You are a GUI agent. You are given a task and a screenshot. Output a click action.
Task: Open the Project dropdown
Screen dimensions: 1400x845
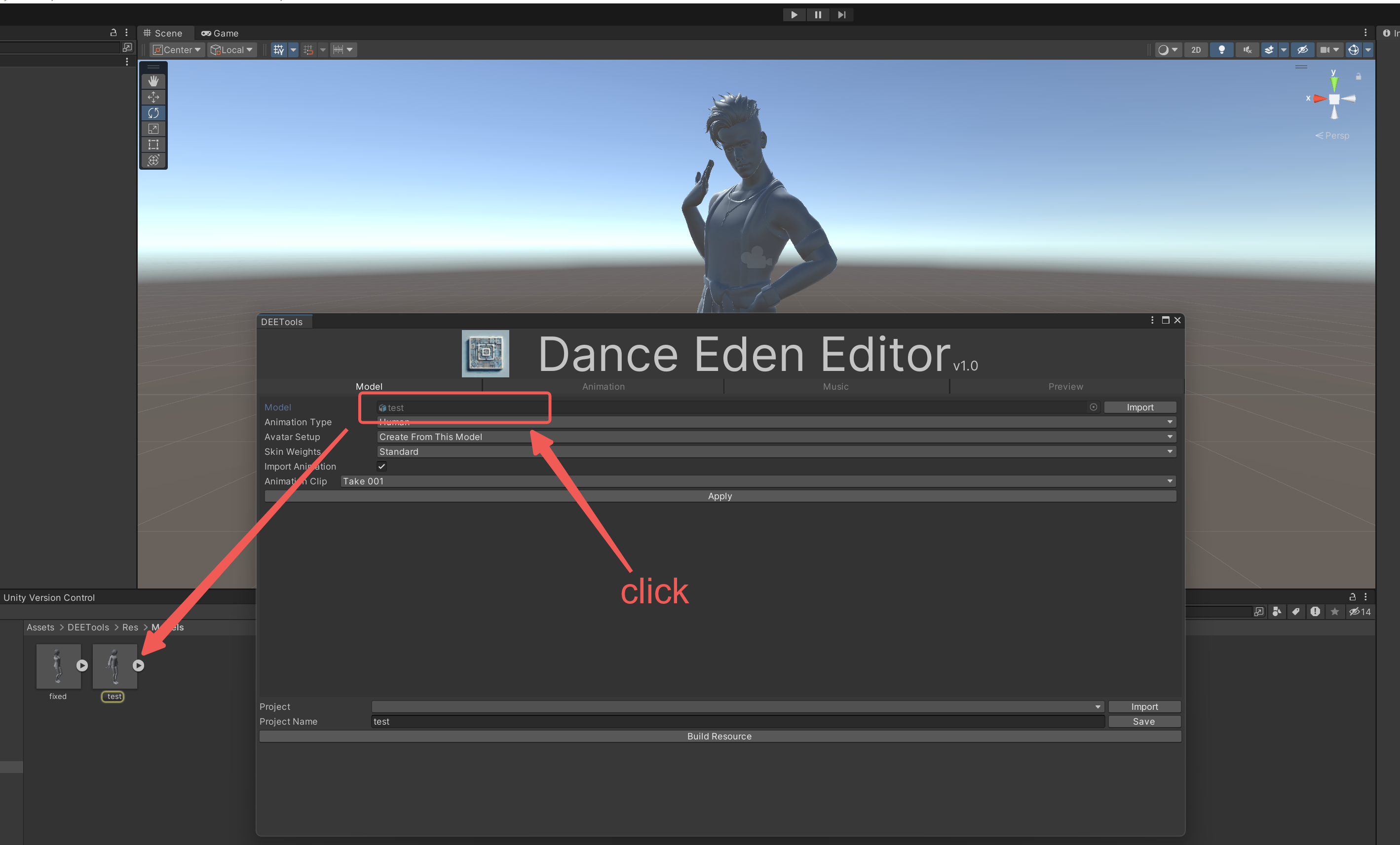737,706
